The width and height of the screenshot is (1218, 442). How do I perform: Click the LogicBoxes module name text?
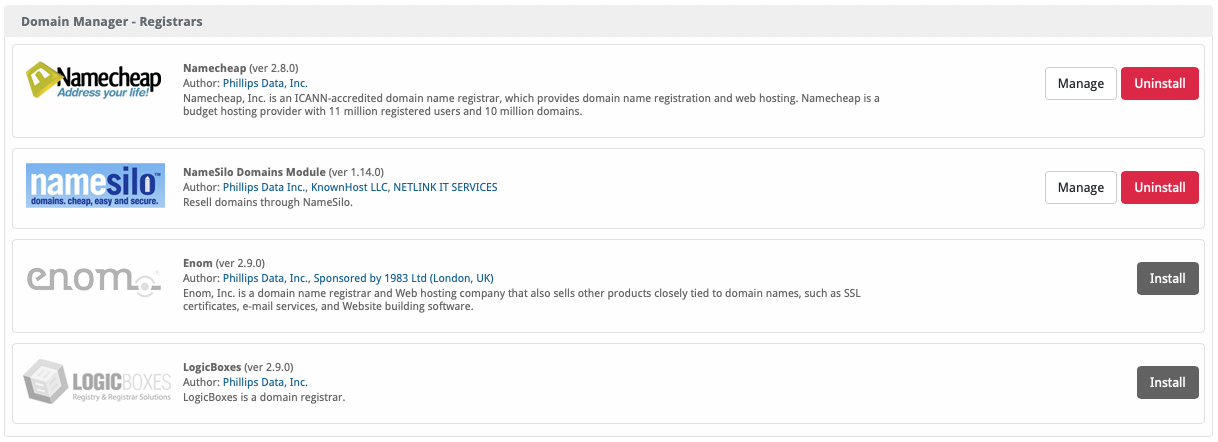coord(212,367)
